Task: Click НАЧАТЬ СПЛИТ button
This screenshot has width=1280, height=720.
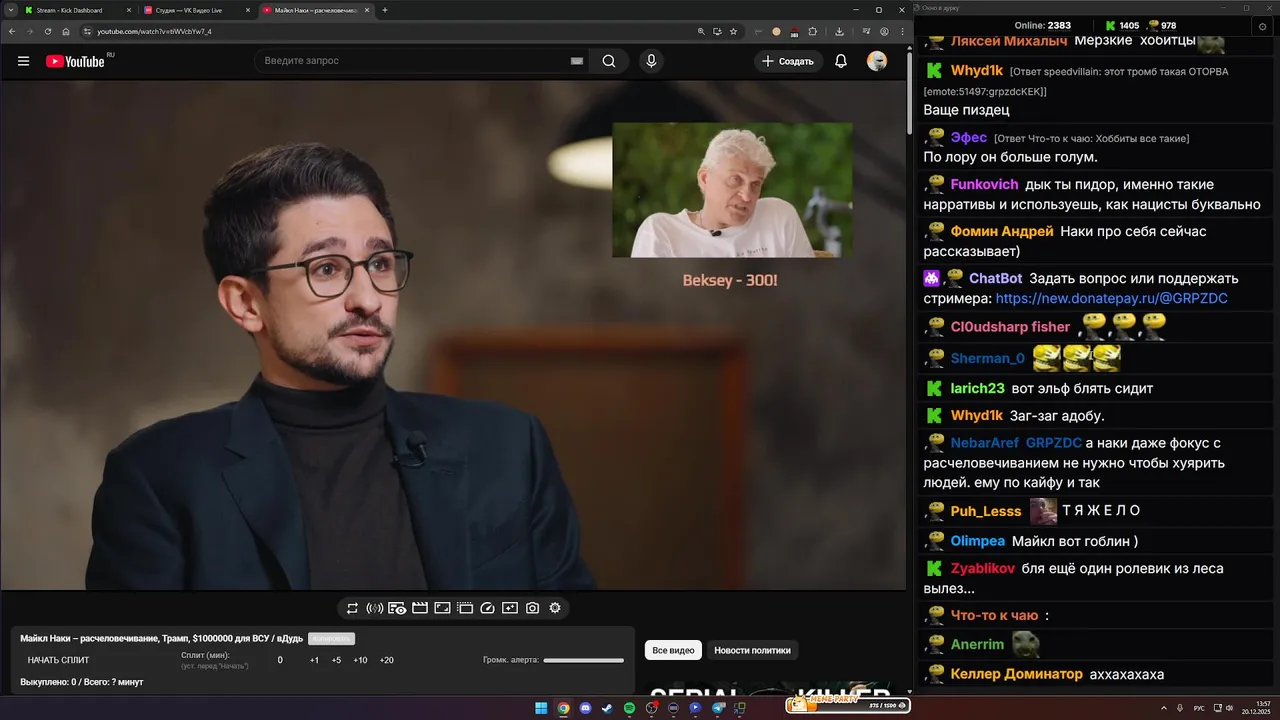Action: [58, 660]
